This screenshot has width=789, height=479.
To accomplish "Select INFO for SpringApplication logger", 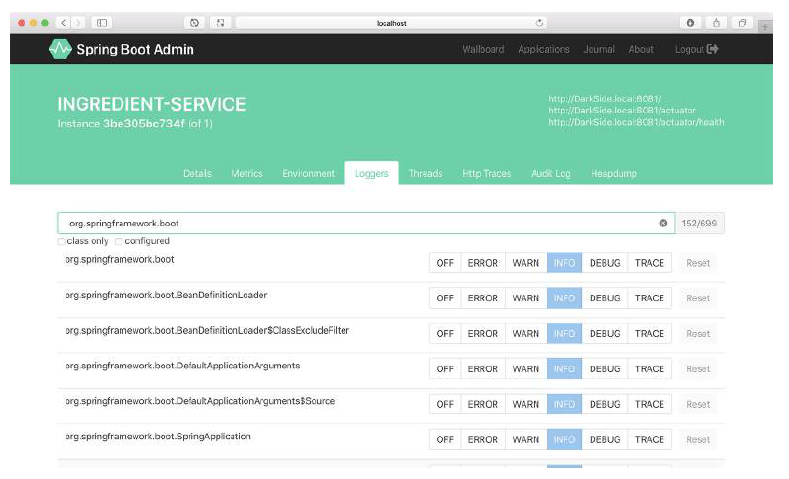I will pos(564,439).
